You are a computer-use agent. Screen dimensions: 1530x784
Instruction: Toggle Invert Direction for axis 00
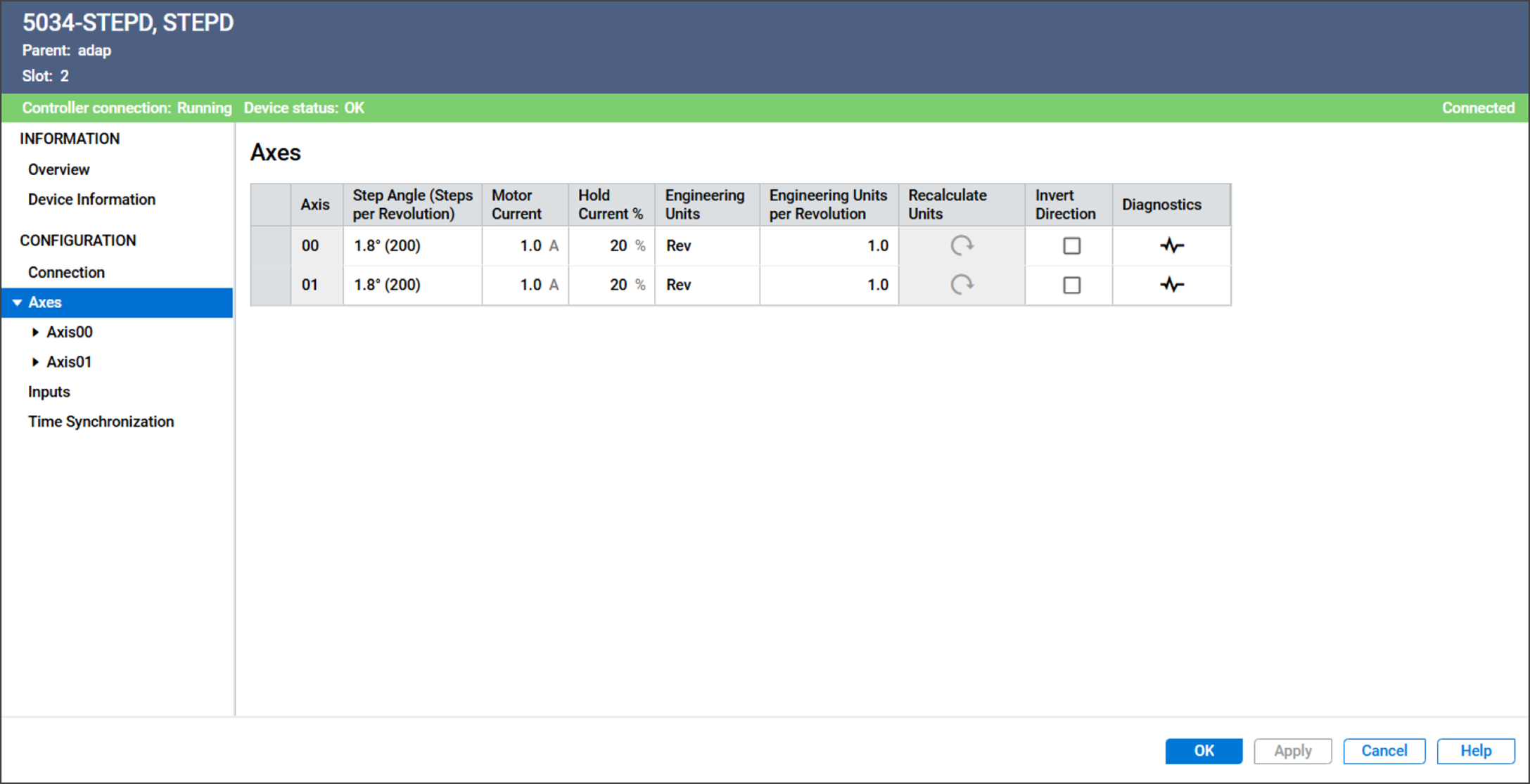tap(1071, 245)
